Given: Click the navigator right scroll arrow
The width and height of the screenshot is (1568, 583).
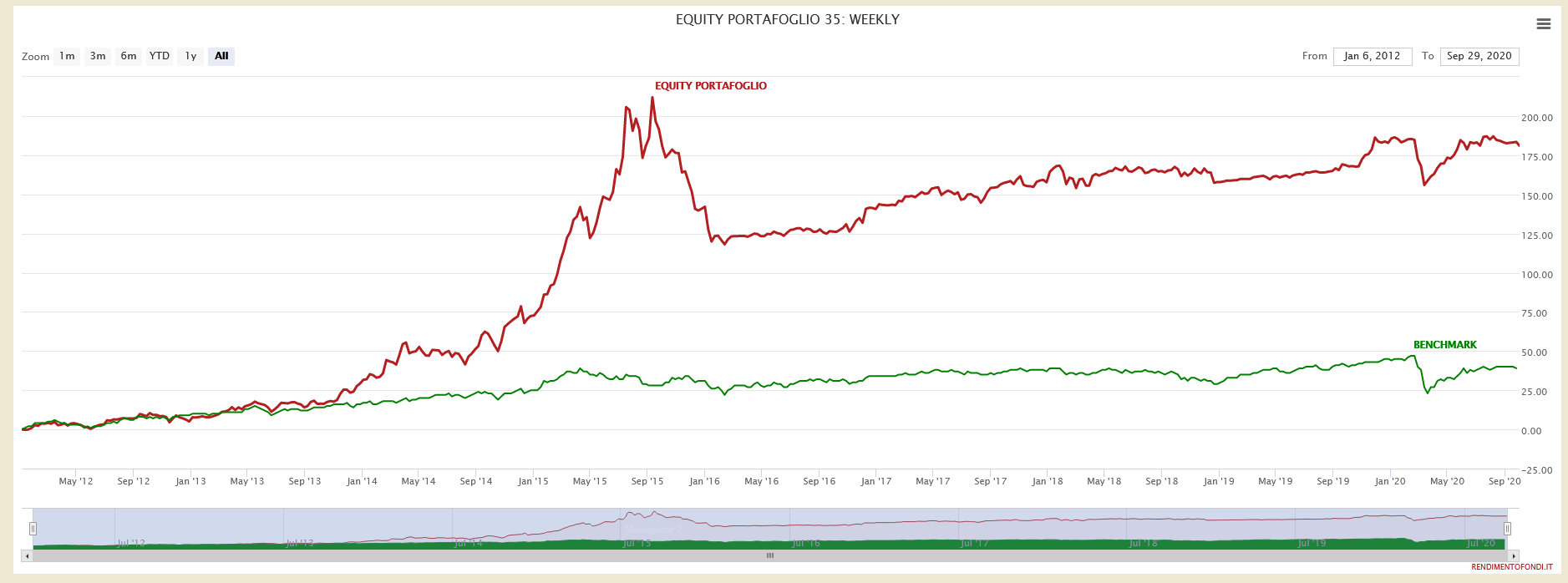Looking at the screenshot, I should (x=1514, y=555).
